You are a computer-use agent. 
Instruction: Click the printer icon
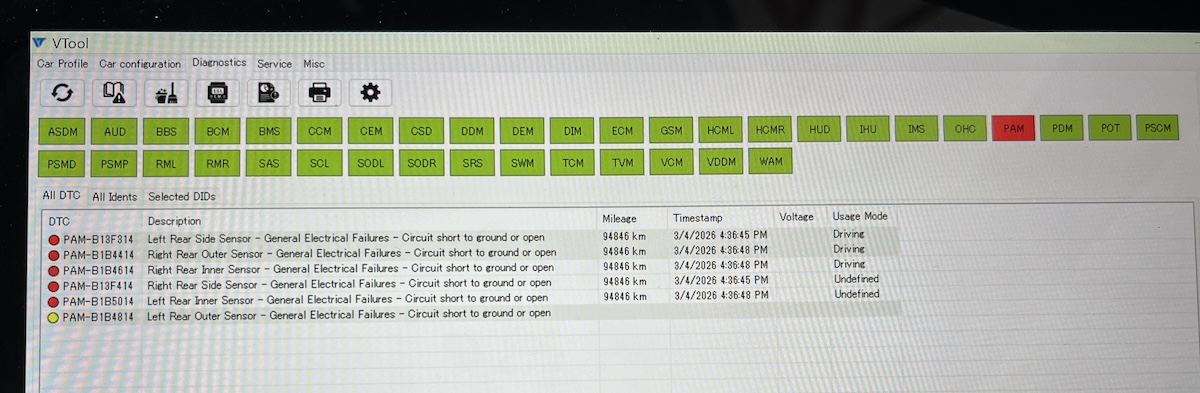tap(319, 93)
